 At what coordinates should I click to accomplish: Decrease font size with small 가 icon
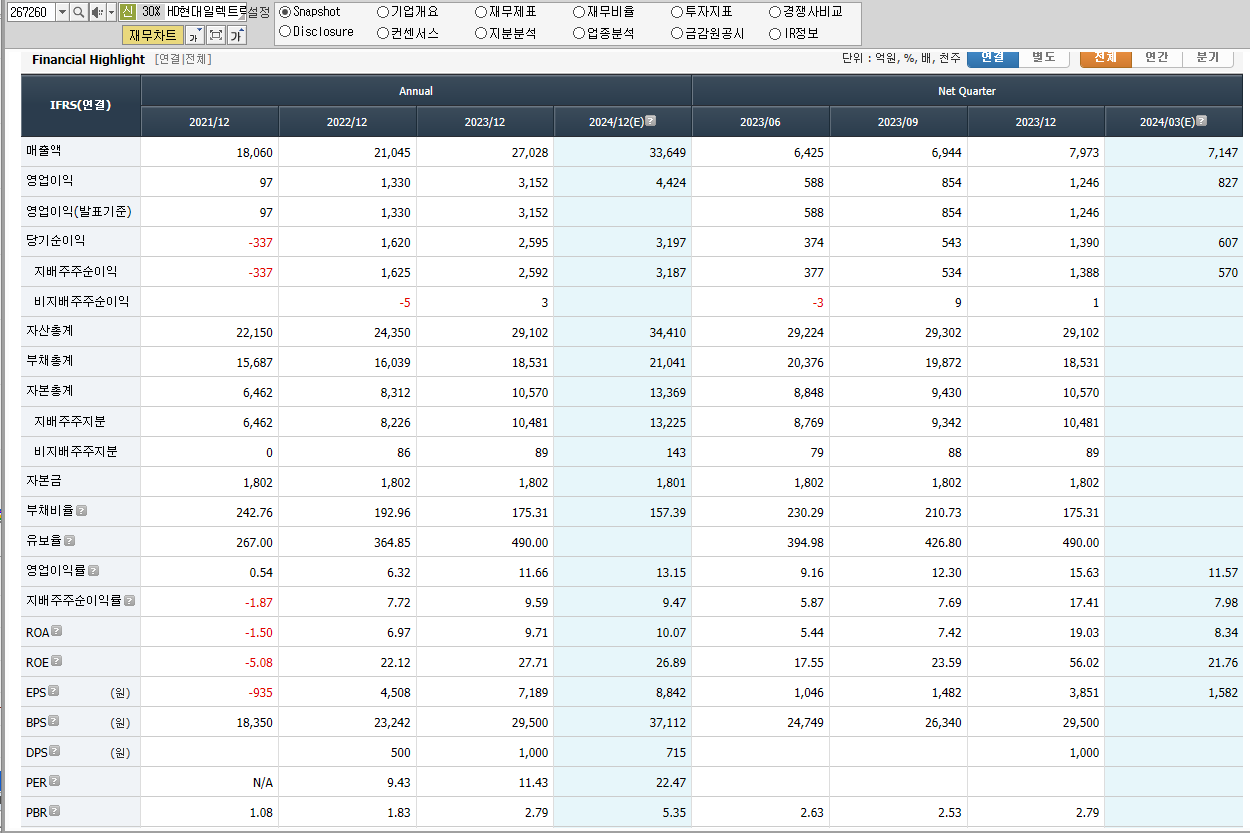[194, 35]
